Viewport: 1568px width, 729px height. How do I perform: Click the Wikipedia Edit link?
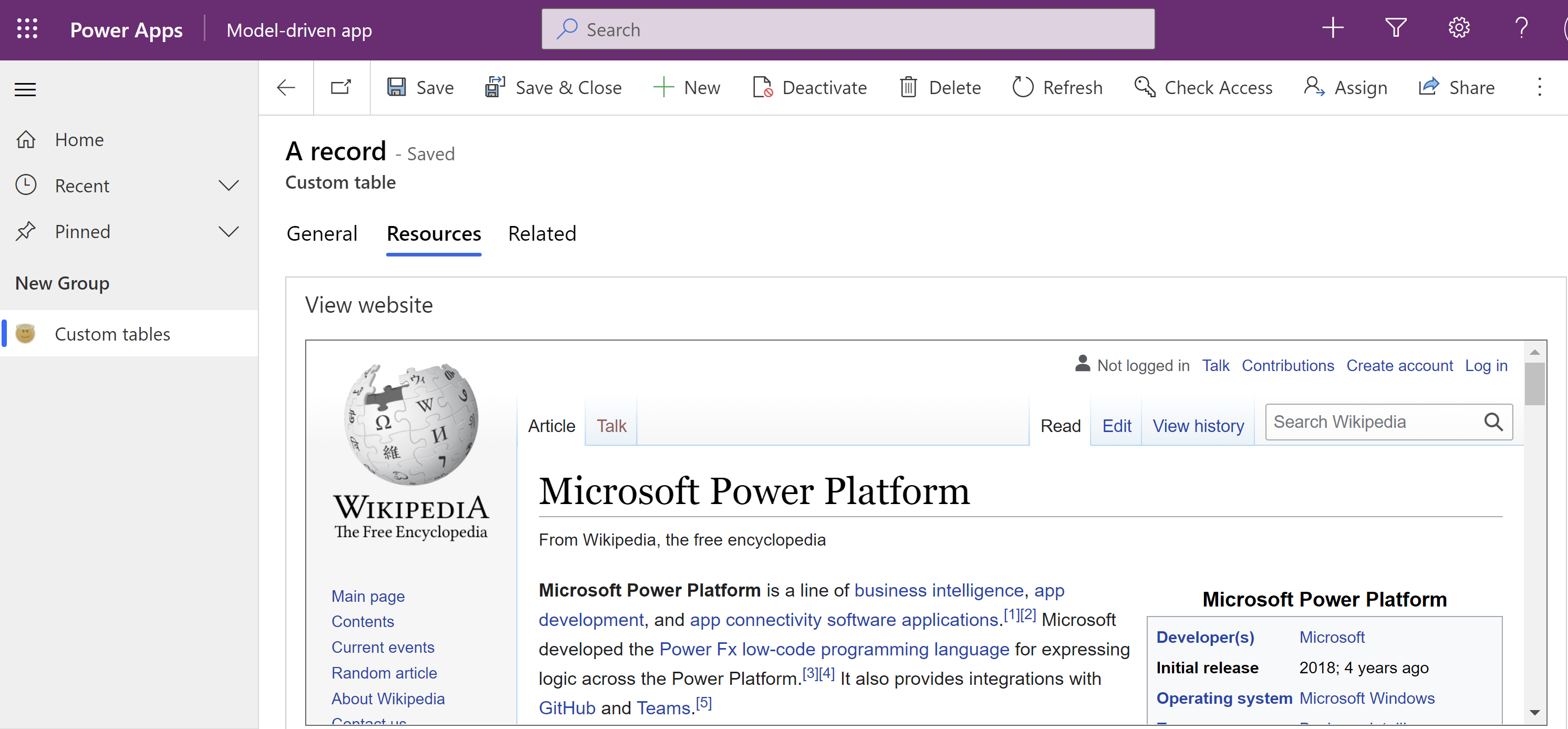coord(1116,425)
